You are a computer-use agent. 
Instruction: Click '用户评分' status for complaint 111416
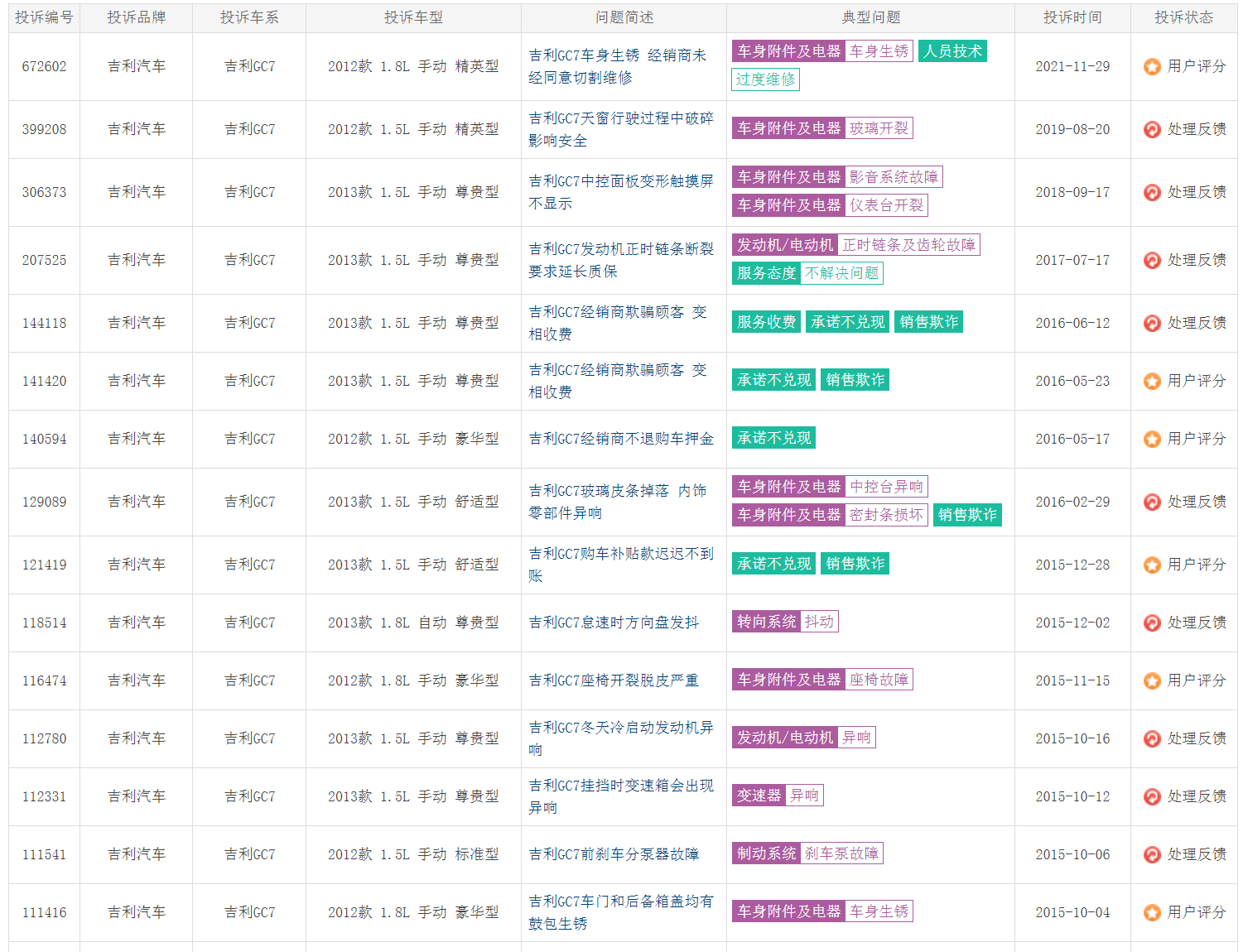(x=1197, y=912)
